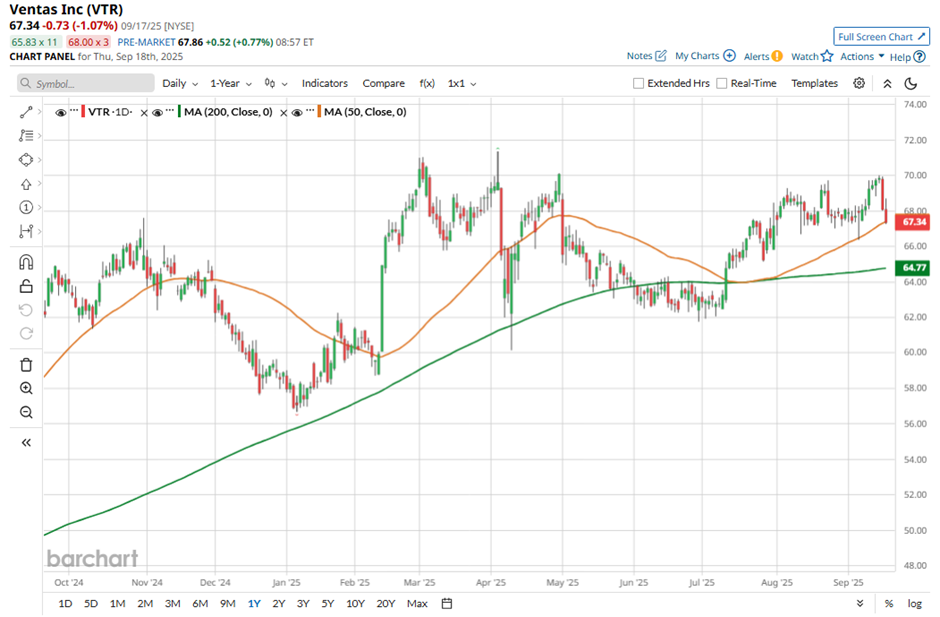Open the Notes link
The image size is (940, 617).
click(646, 56)
